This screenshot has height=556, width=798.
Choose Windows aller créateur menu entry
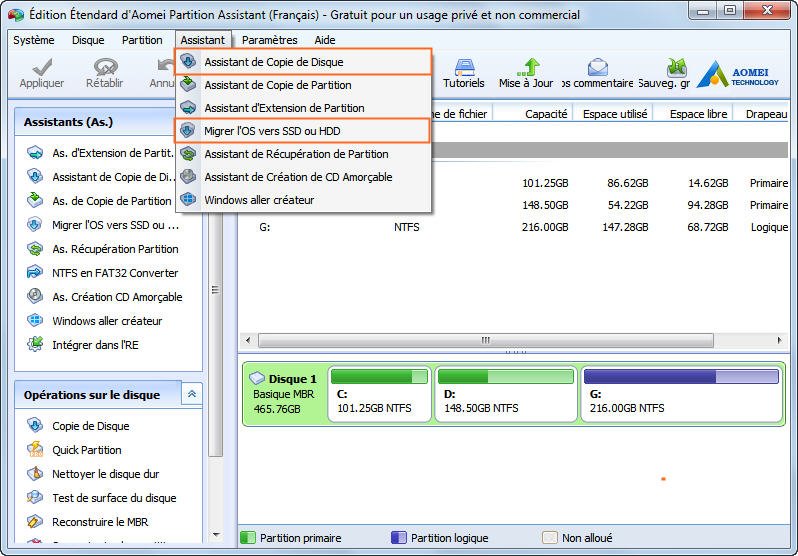tap(303, 200)
